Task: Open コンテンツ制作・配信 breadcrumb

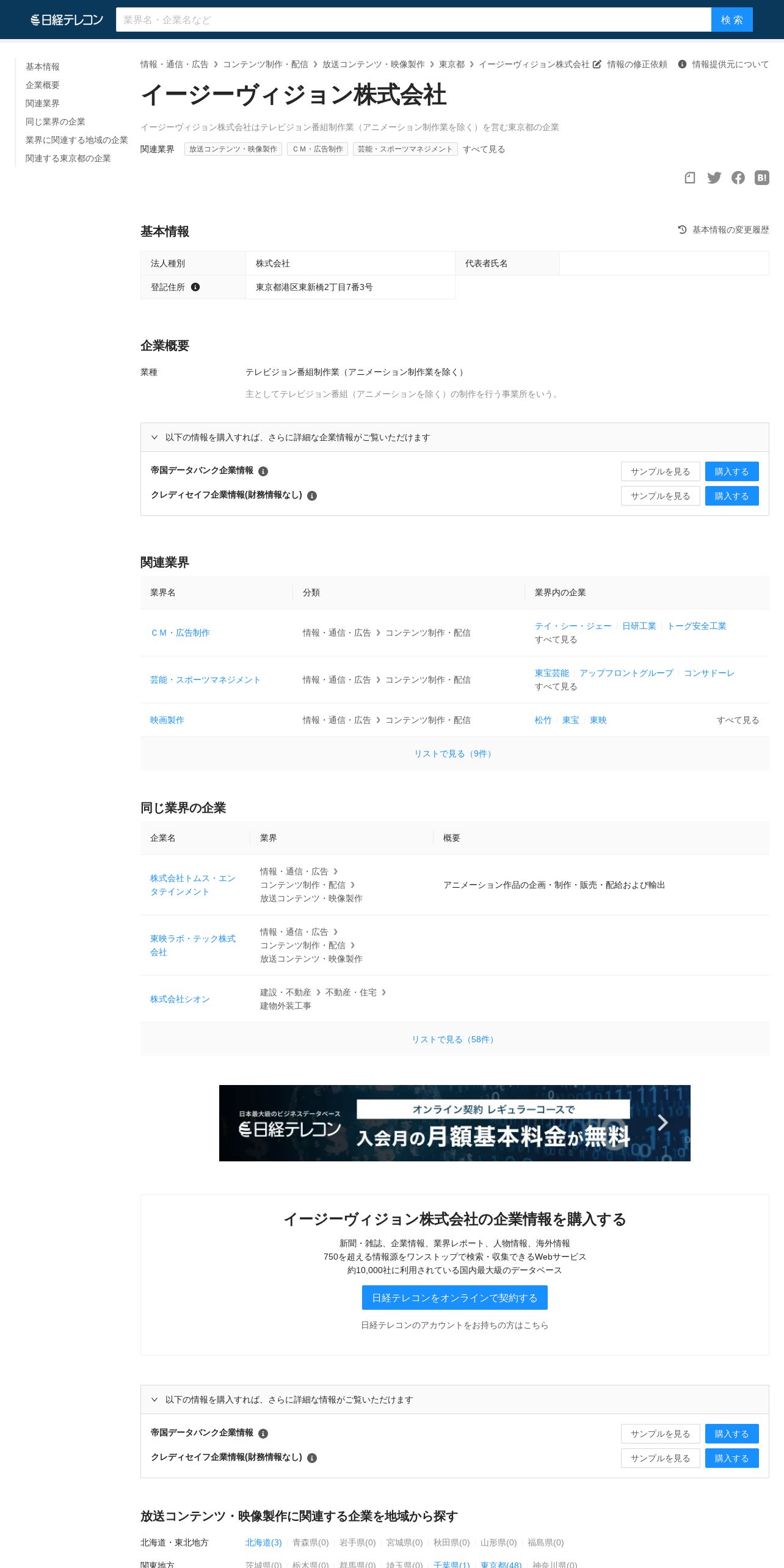Action: [266, 64]
